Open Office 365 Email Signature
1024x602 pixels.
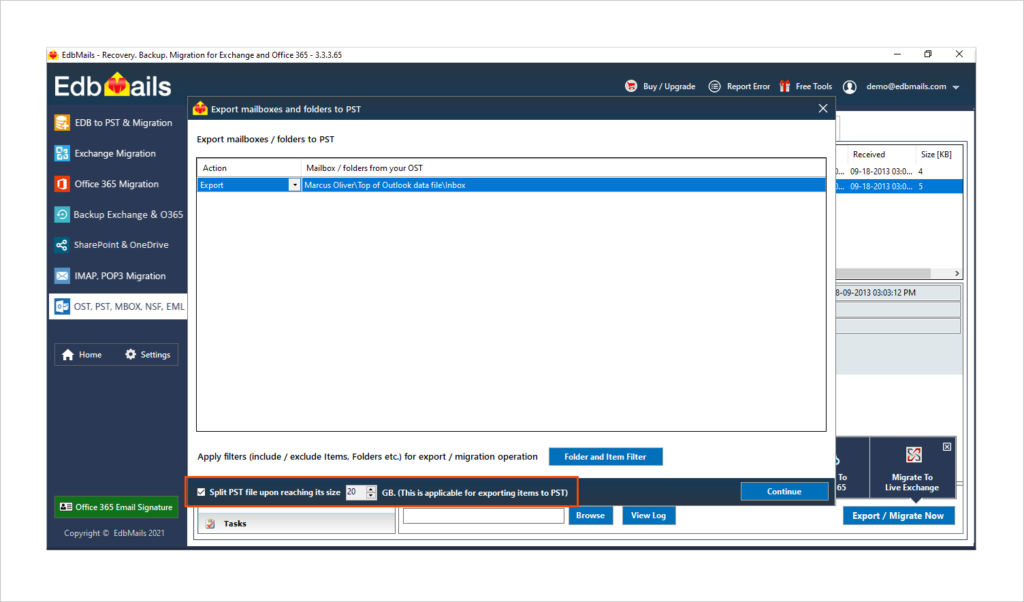[x=116, y=507]
